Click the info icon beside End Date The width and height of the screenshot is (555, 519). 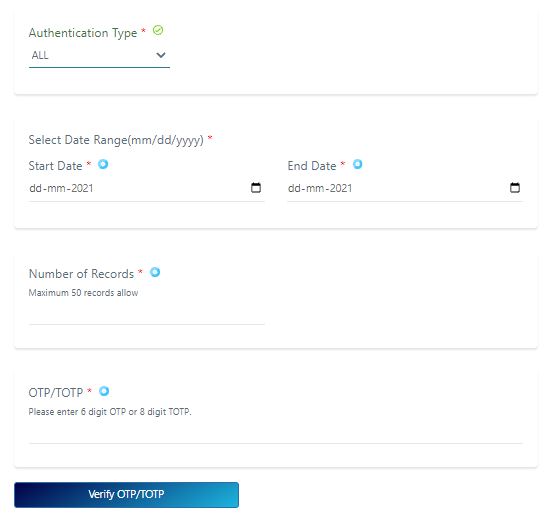(x=357, y=165)
